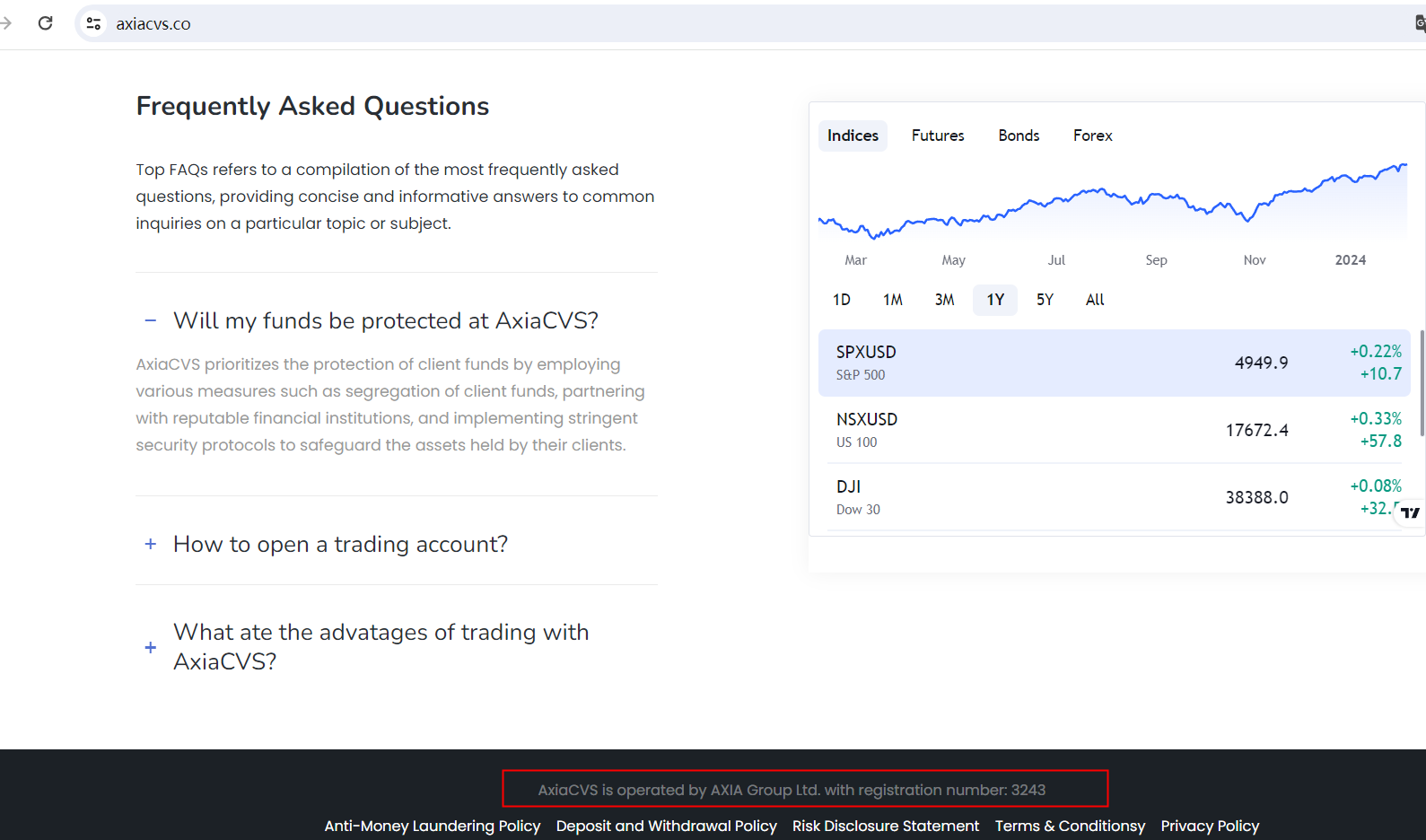Show the All time range

1095,300
